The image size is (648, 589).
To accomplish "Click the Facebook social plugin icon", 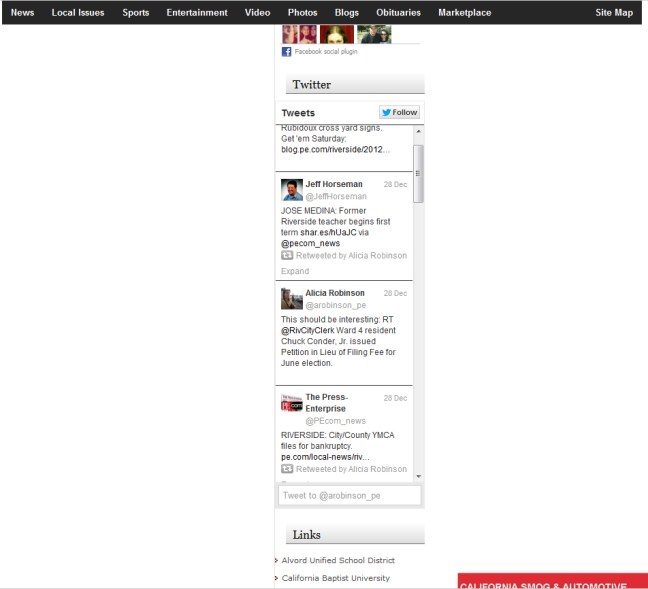I will (286, 52).
